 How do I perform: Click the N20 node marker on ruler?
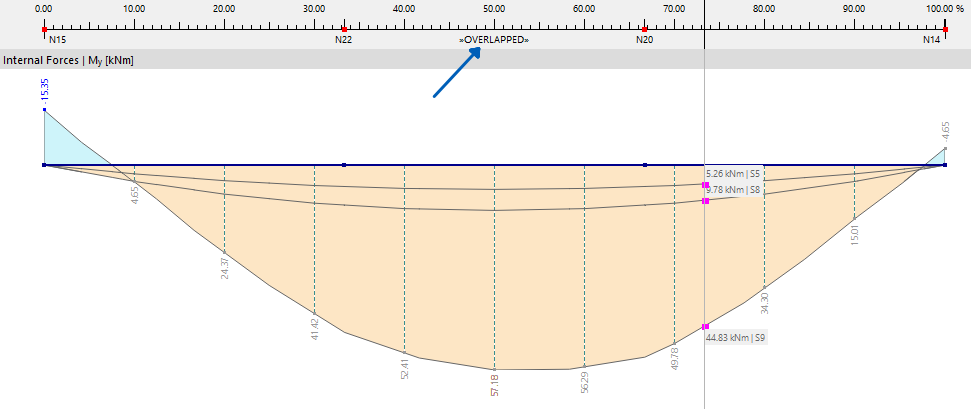645,29
